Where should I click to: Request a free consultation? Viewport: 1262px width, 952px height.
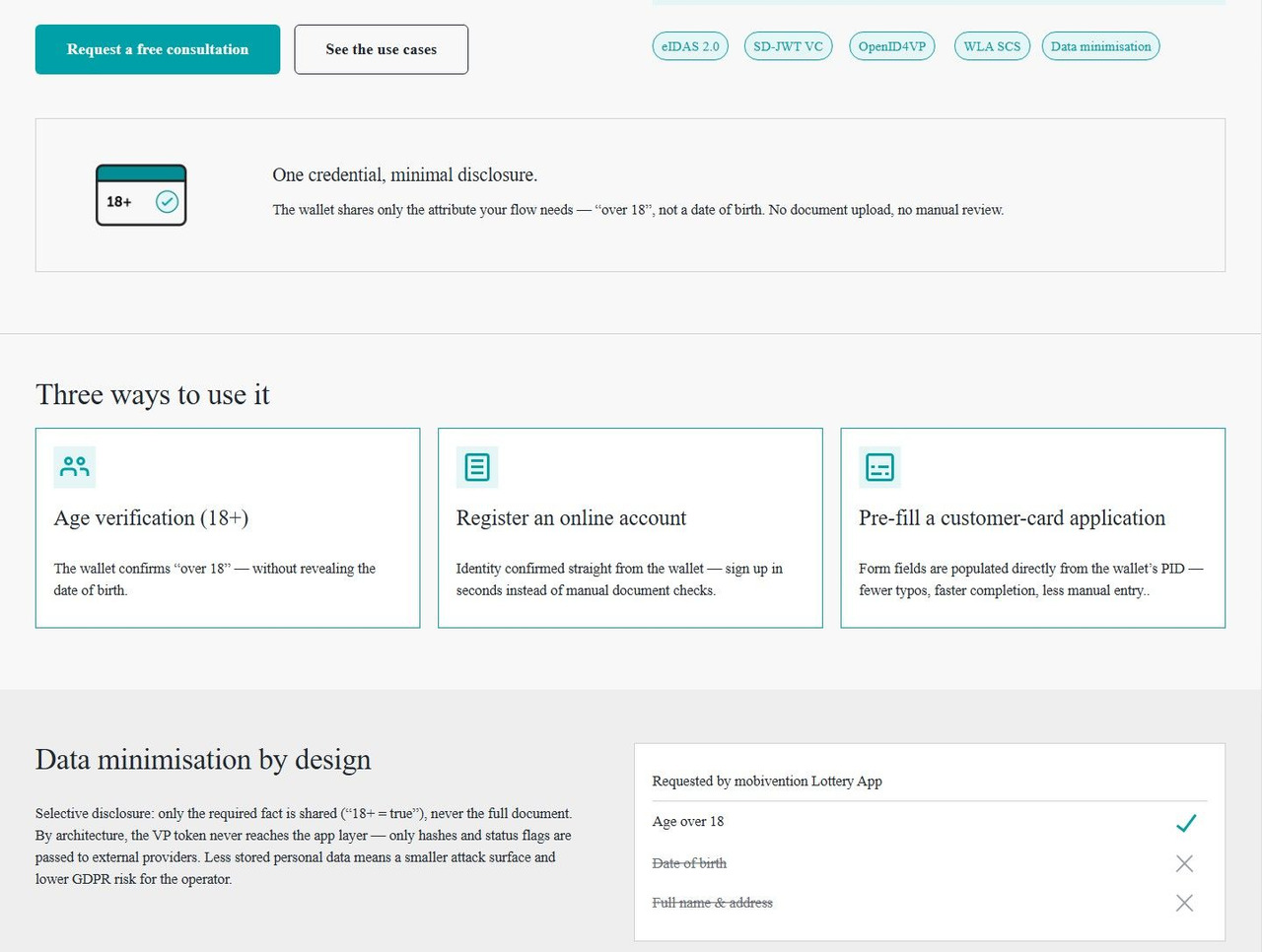158,49
